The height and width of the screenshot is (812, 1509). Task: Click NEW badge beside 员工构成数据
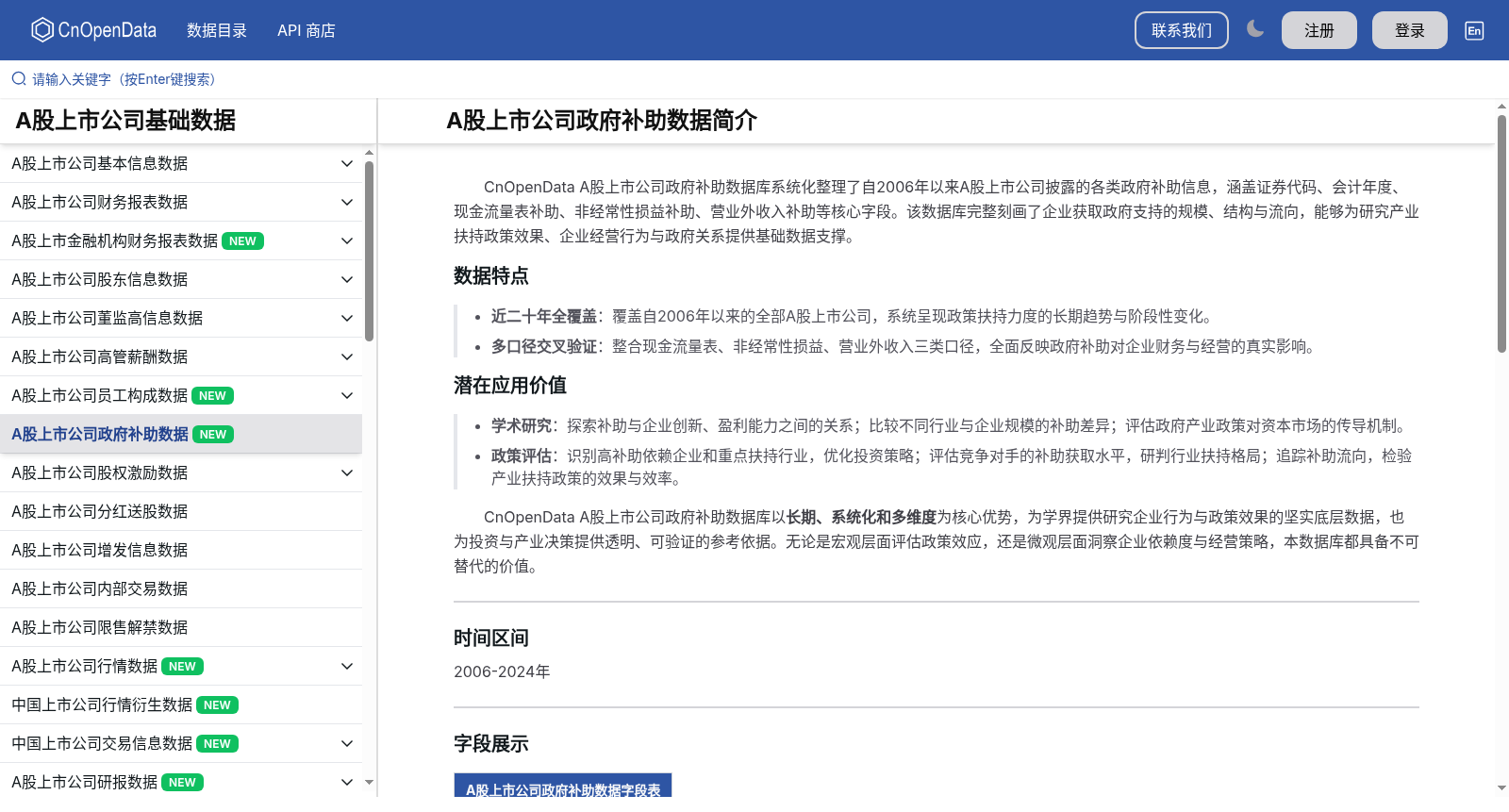point(212,396)
